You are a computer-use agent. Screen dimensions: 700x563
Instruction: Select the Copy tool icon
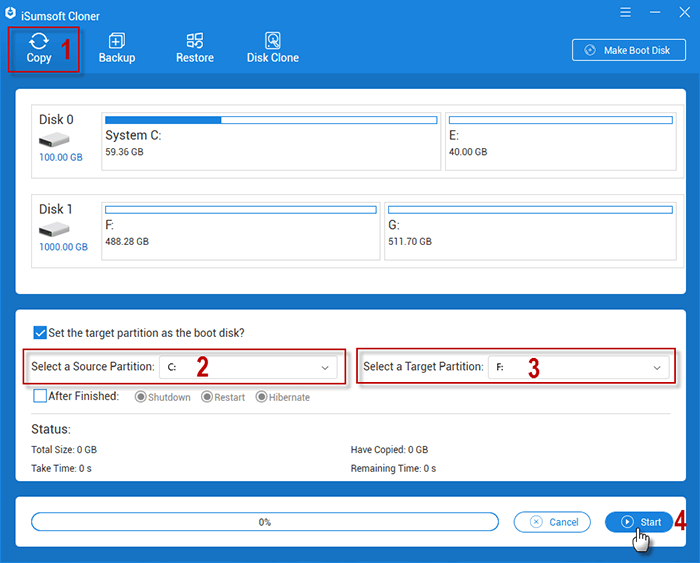(x=39, y=41)
